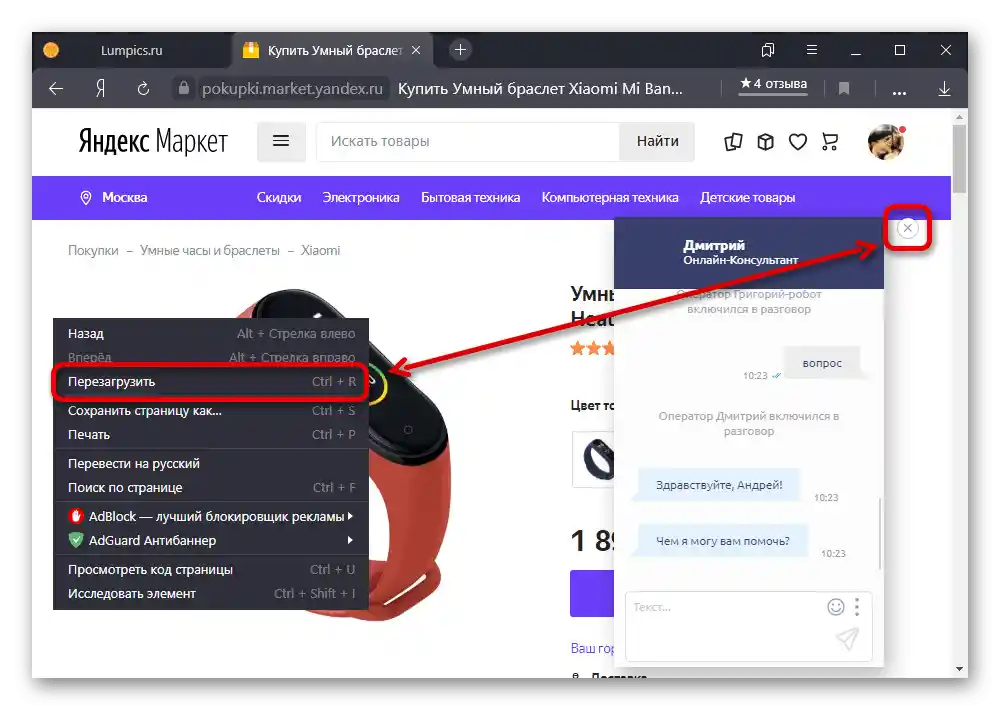Click the page vertical scrollbar thumb
This screenshot has width=1000, height=710.
[x=959, y=158]
